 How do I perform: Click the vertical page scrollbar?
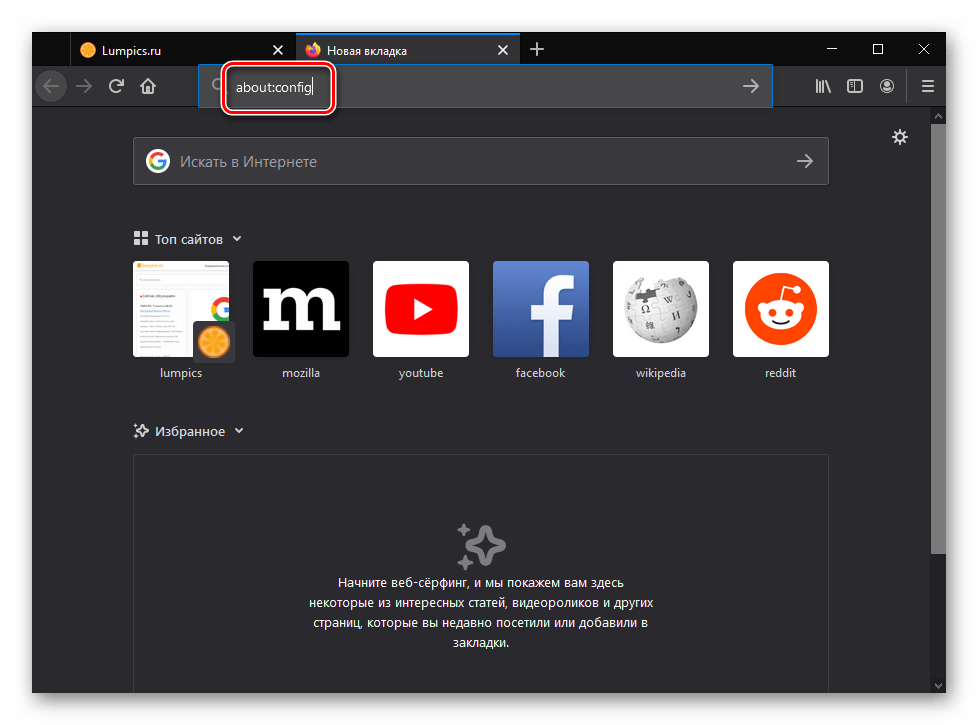click(x=937, y=340)
